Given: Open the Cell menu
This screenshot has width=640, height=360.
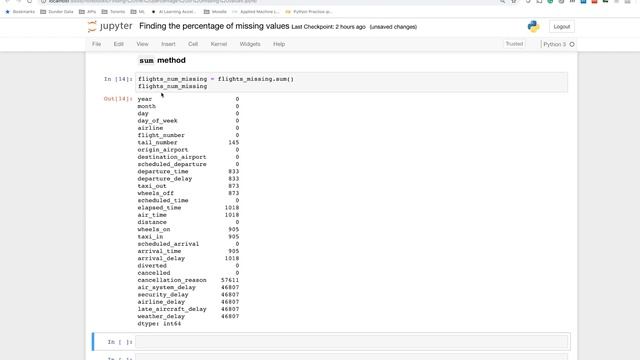Looking at the screenshot, I should 193,44.
